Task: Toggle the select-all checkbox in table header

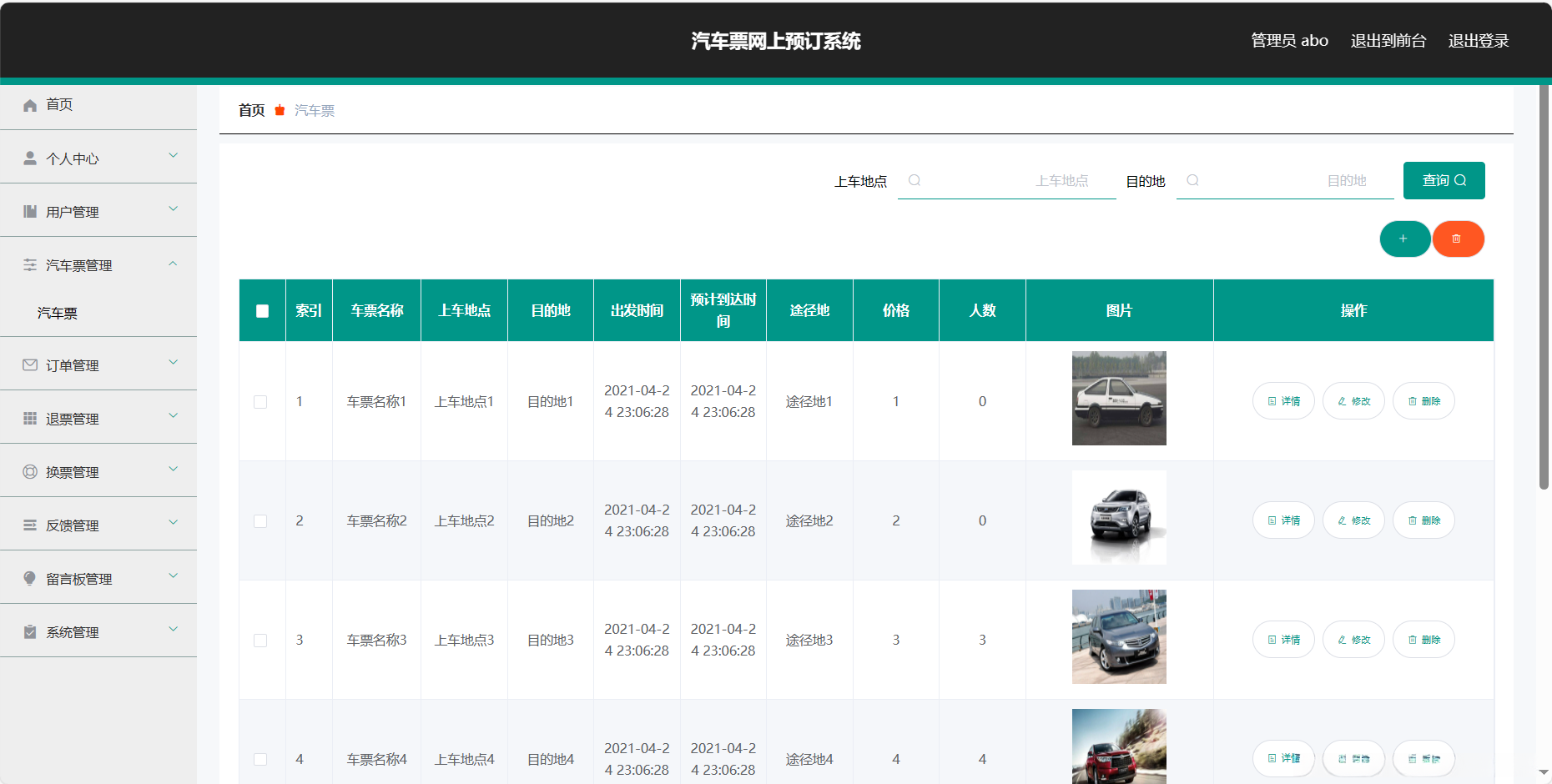Action: (262, 311)
